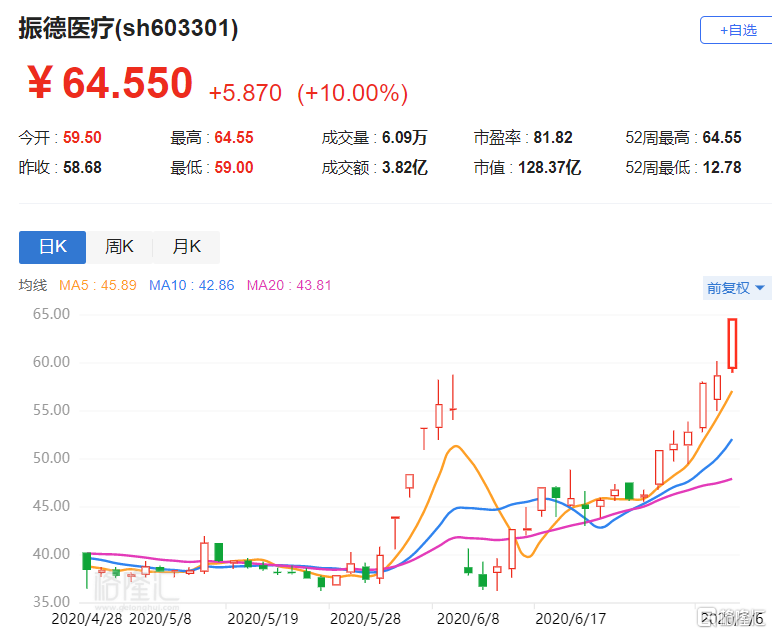This screenshot has width=772, height=634.
Task: Click y-axis label 55.00
Action: click(52, 410)
